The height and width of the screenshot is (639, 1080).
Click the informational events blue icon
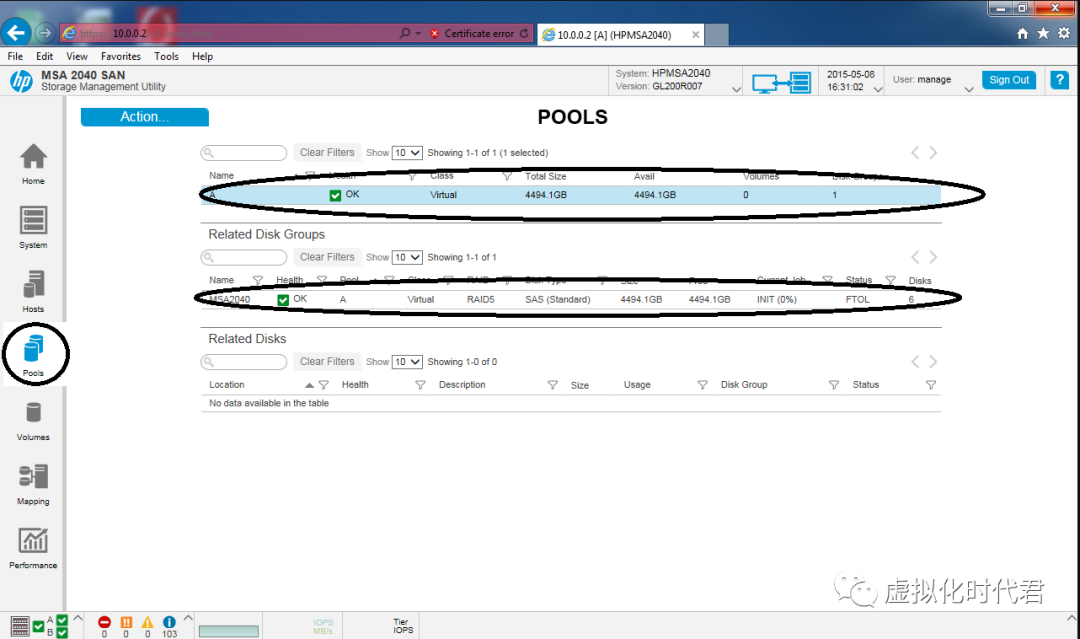coord(169,622)
